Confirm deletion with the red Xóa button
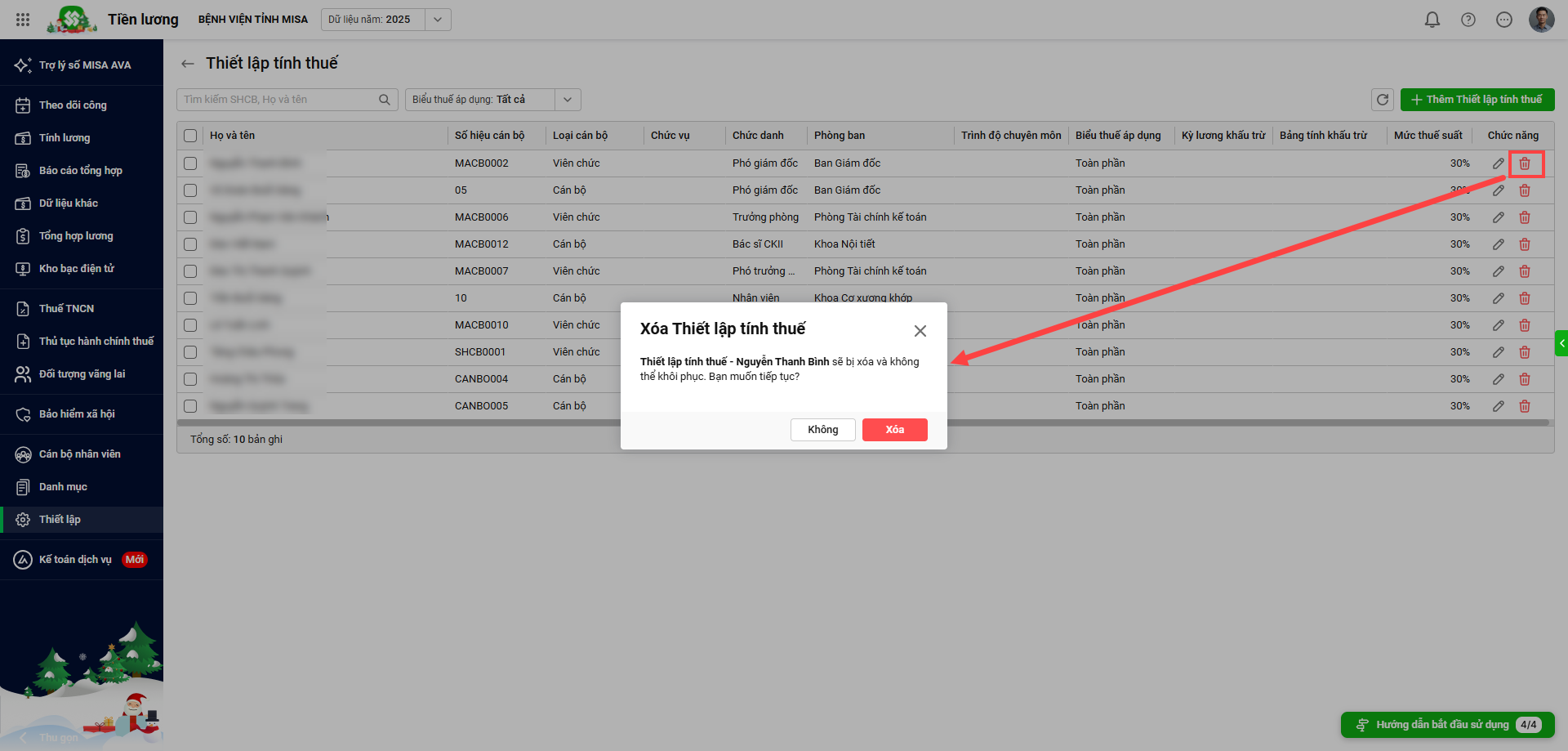The image size is (1568, 751). click(x=894, y=430)
